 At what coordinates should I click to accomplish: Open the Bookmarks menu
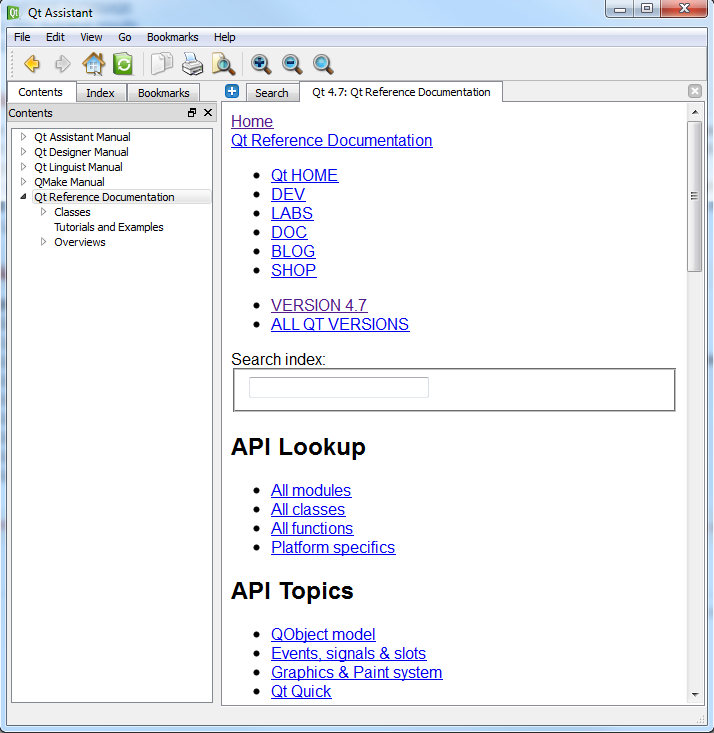pyautogui.click(x=173, y=37)
